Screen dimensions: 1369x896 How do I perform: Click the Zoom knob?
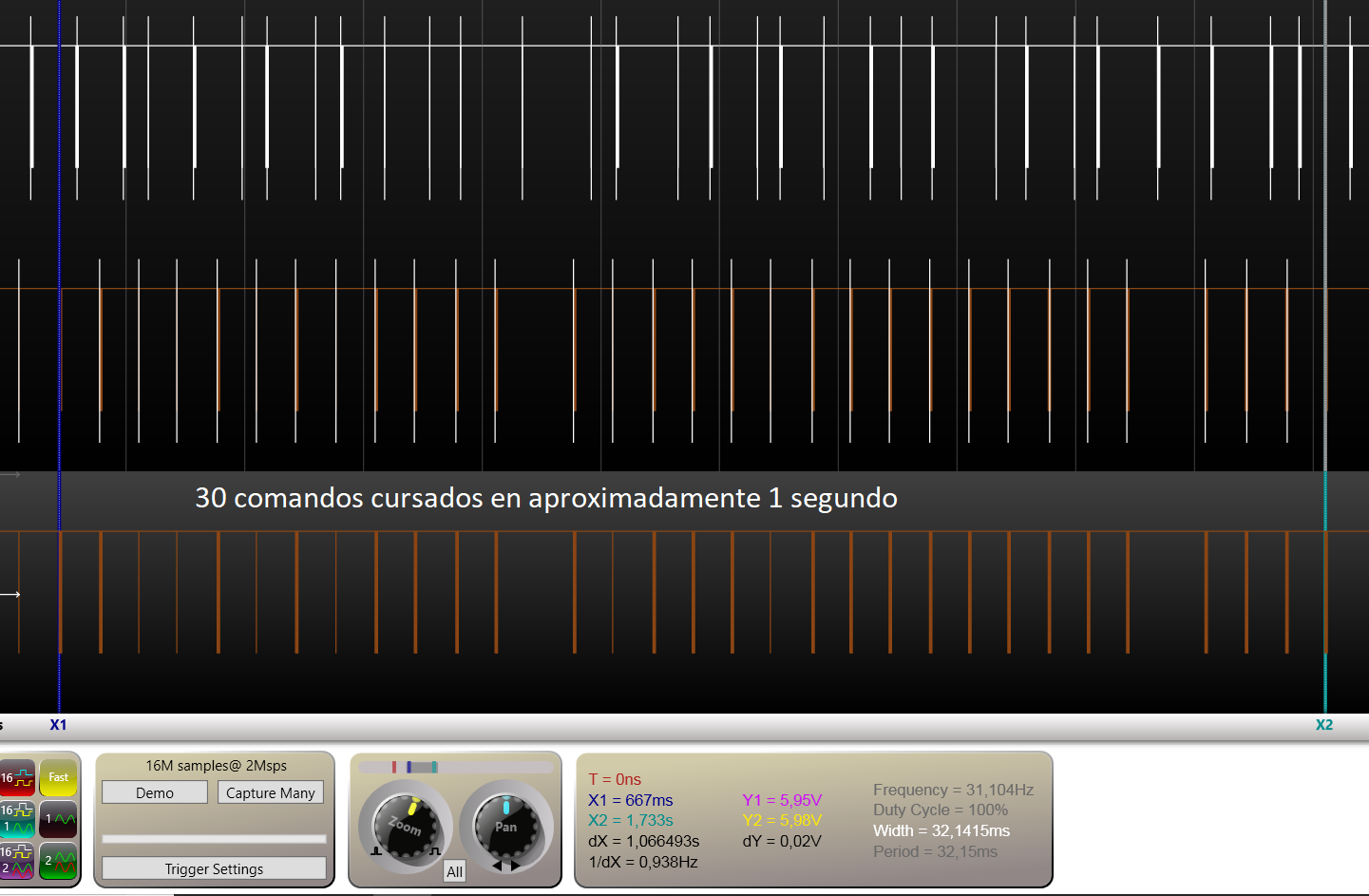click(x=407, y=825)
